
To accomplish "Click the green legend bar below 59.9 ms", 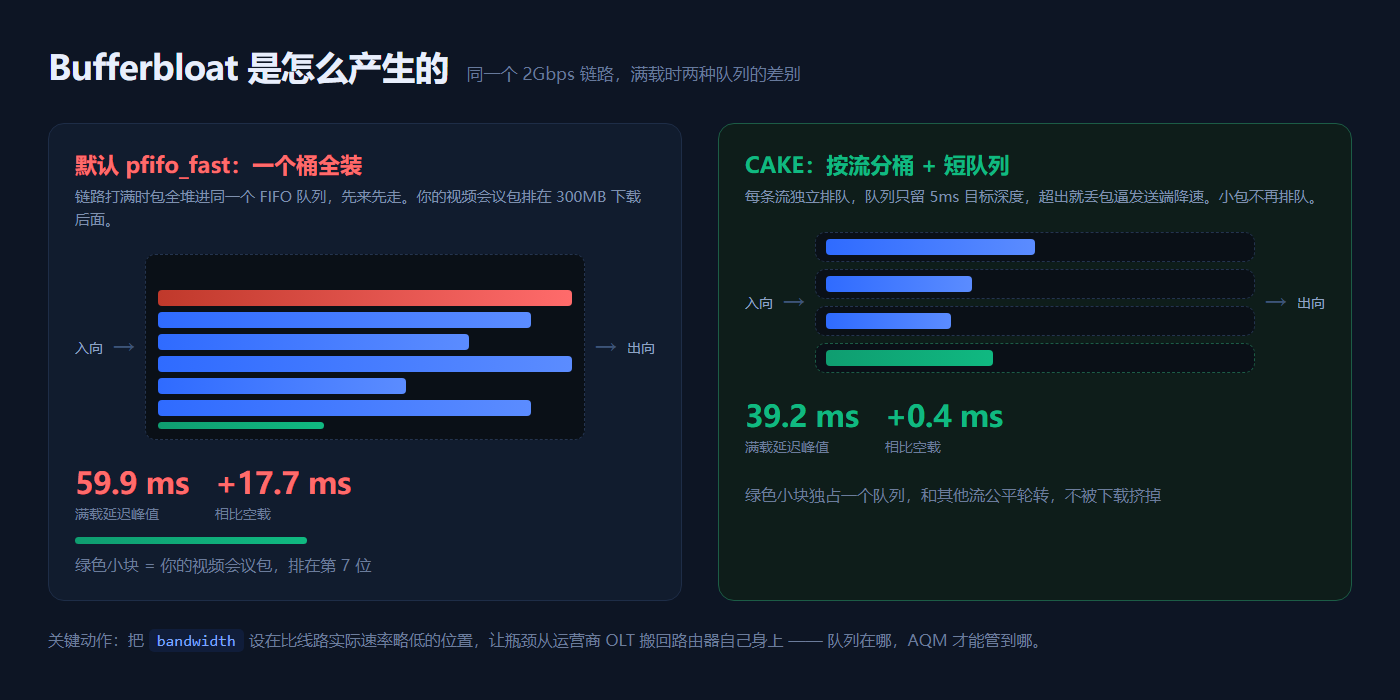I will [191, 540].
